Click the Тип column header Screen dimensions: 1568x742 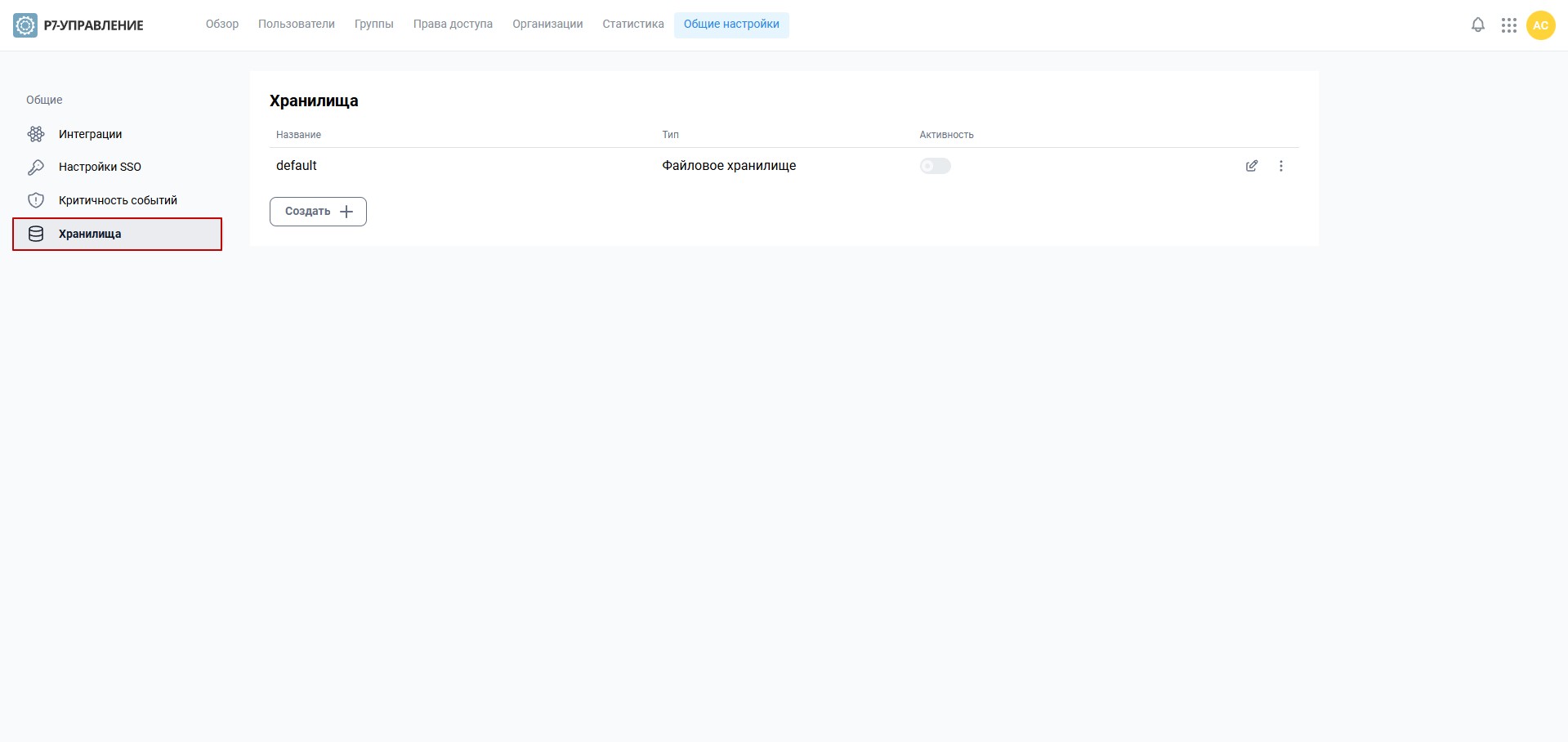670,135
